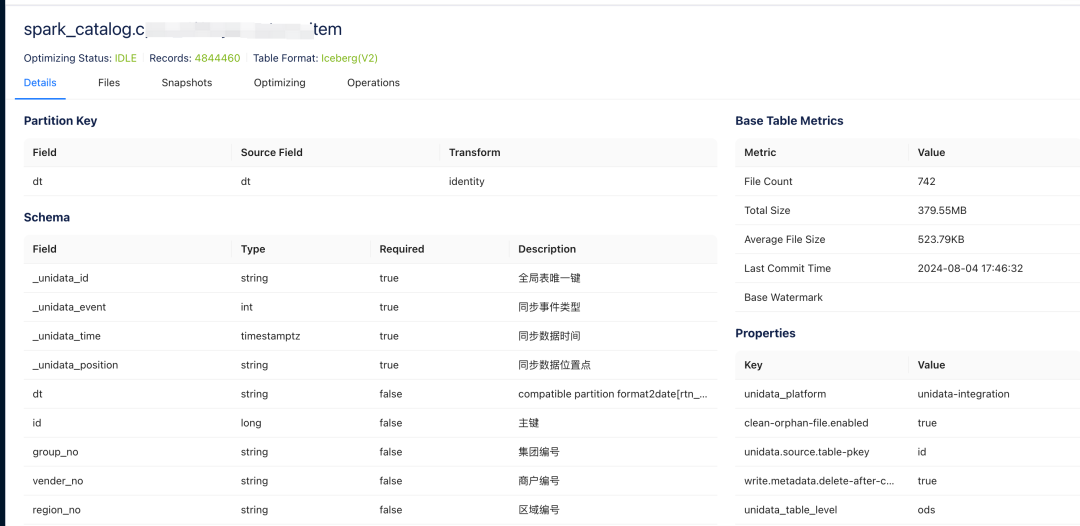The image size is (1080, 526).
Task: Click the truncated write.metadata.delete-after-c... key
Action: point(819,481)
